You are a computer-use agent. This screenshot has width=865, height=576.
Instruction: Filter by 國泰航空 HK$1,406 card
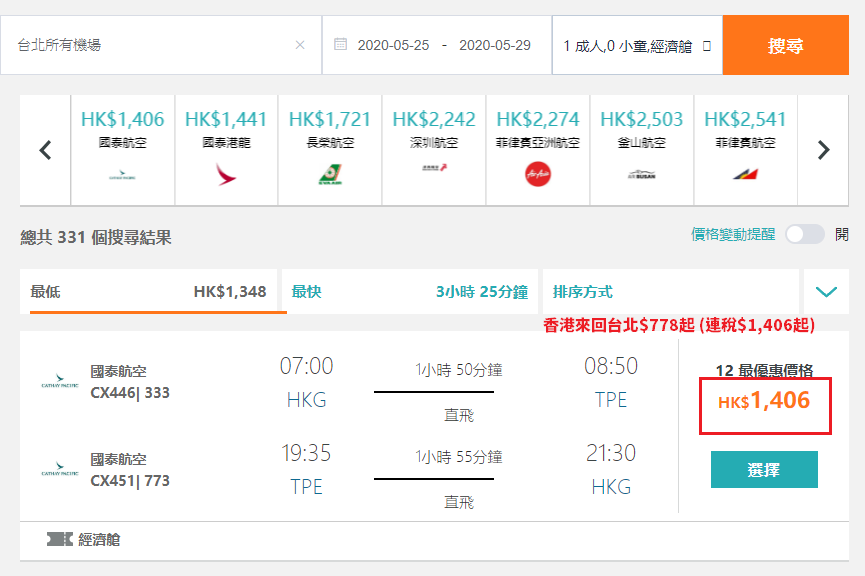coord(122,150)
